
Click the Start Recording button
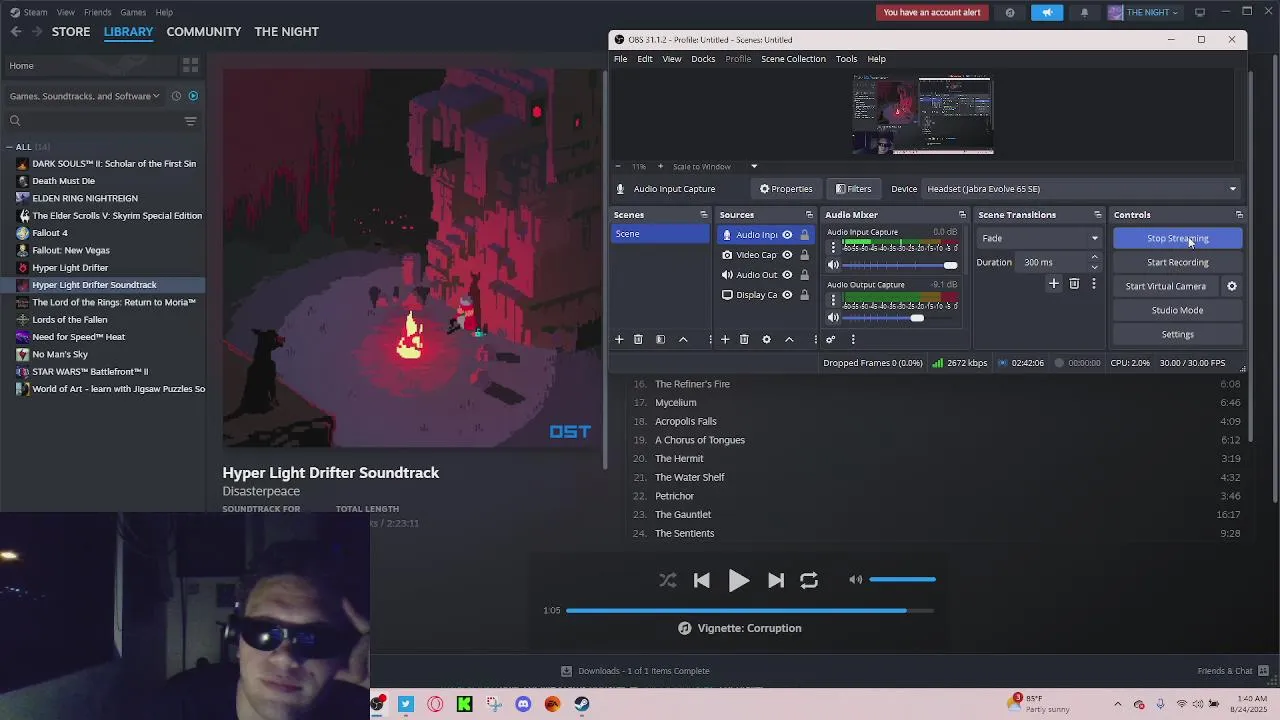[x=1177, y=262]
